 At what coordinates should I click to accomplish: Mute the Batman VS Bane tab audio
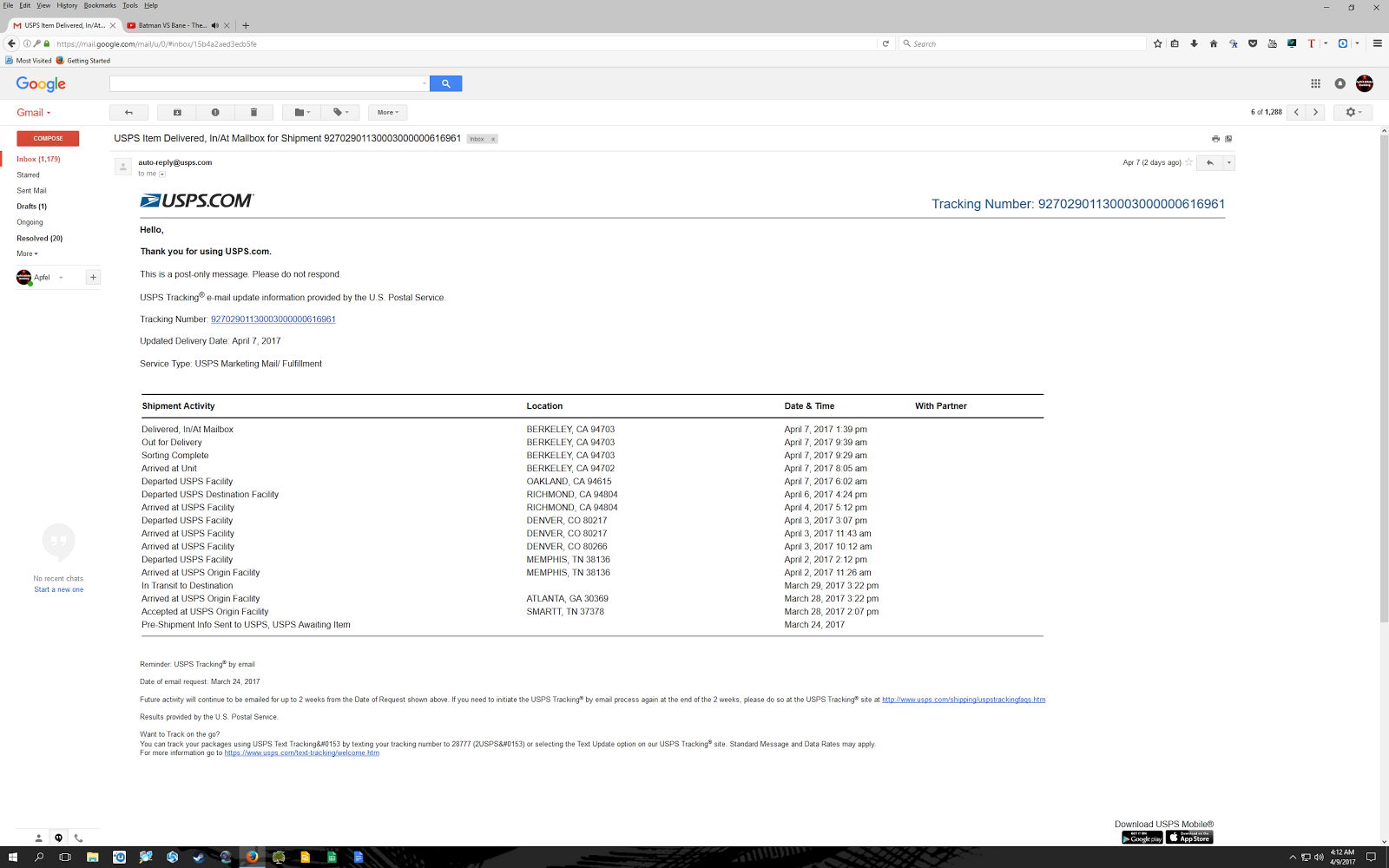pos(215,25)
